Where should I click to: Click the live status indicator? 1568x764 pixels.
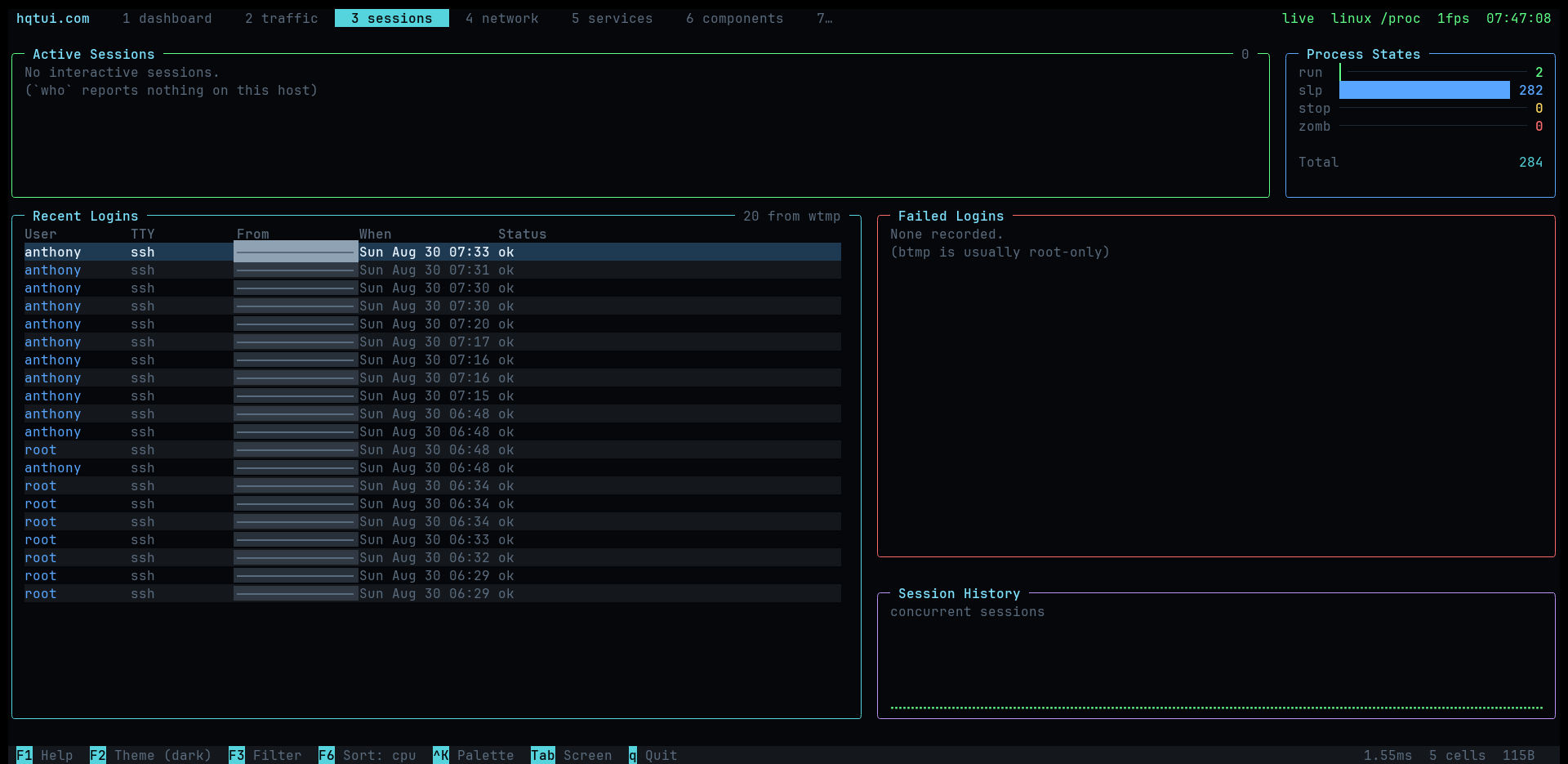[x=1298, y=18]
